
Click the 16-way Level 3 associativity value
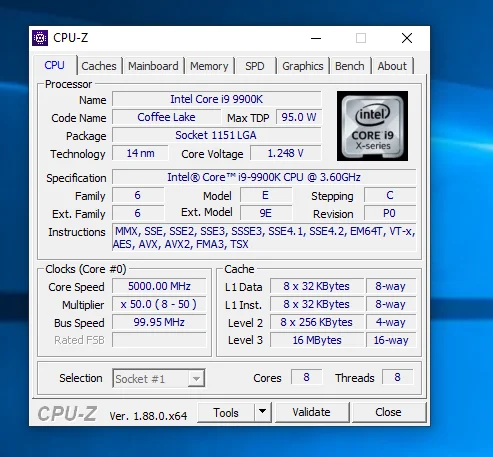point(391,340)
